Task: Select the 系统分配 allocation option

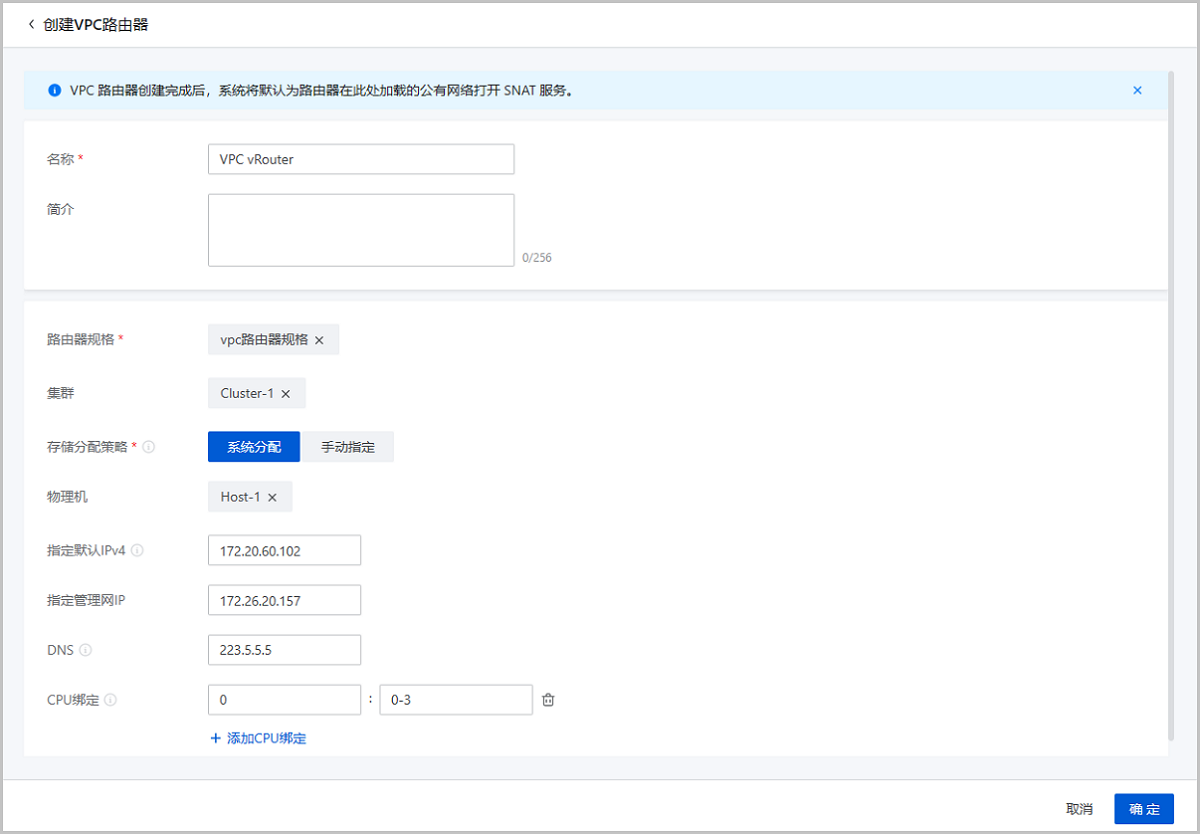Action: pos(253,446)
